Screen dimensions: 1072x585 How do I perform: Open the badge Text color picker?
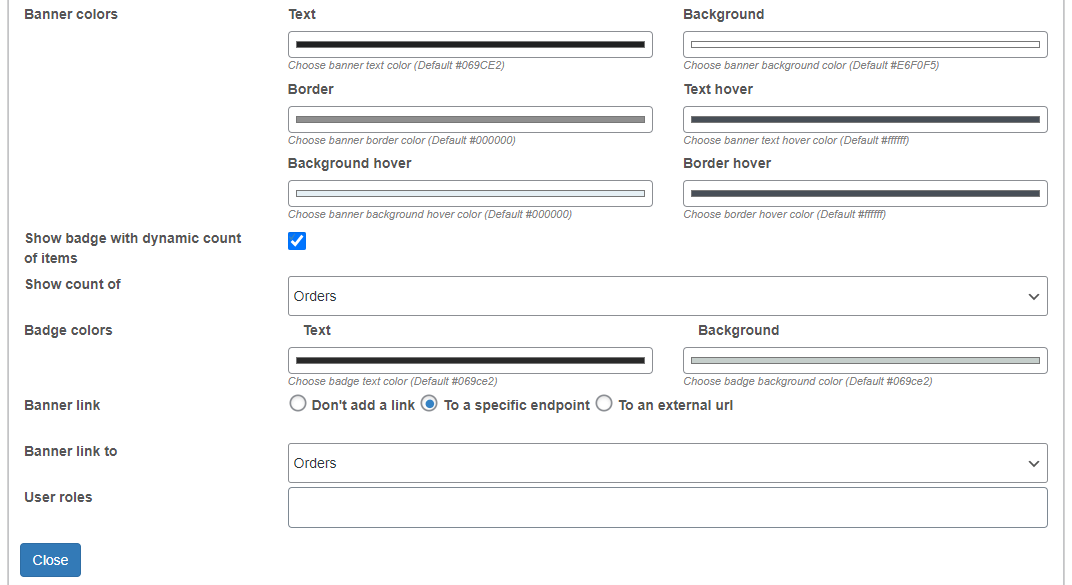tap(470, 360)
